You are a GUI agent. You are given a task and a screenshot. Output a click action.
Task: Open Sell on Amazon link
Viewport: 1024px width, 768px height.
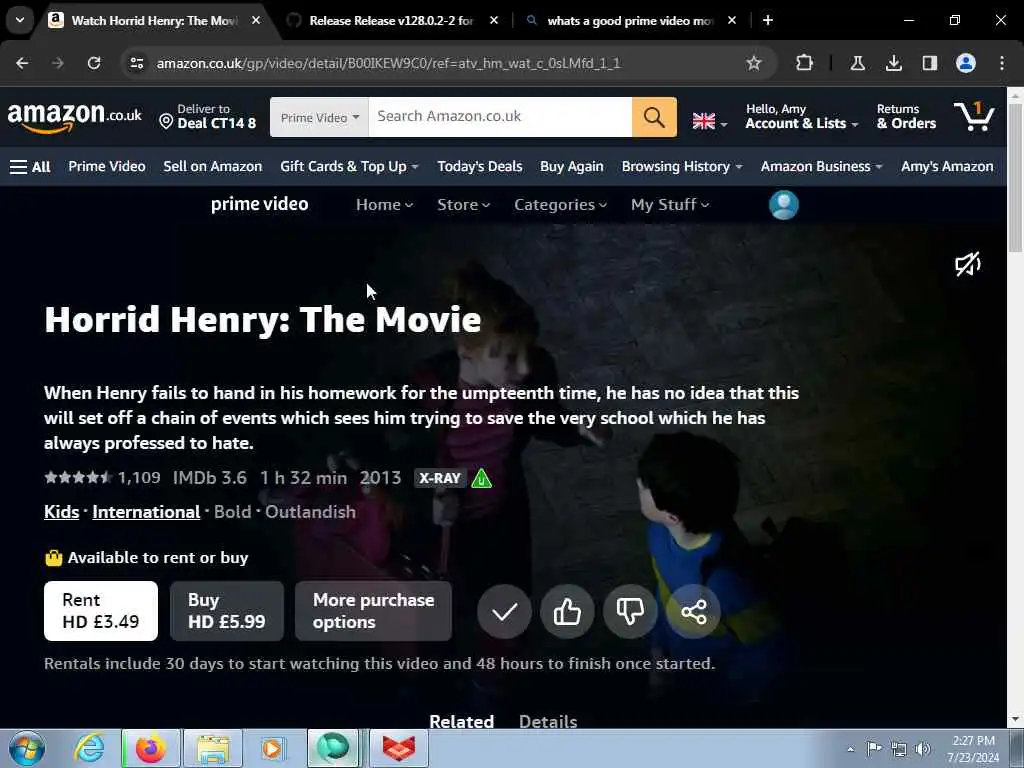213,167
